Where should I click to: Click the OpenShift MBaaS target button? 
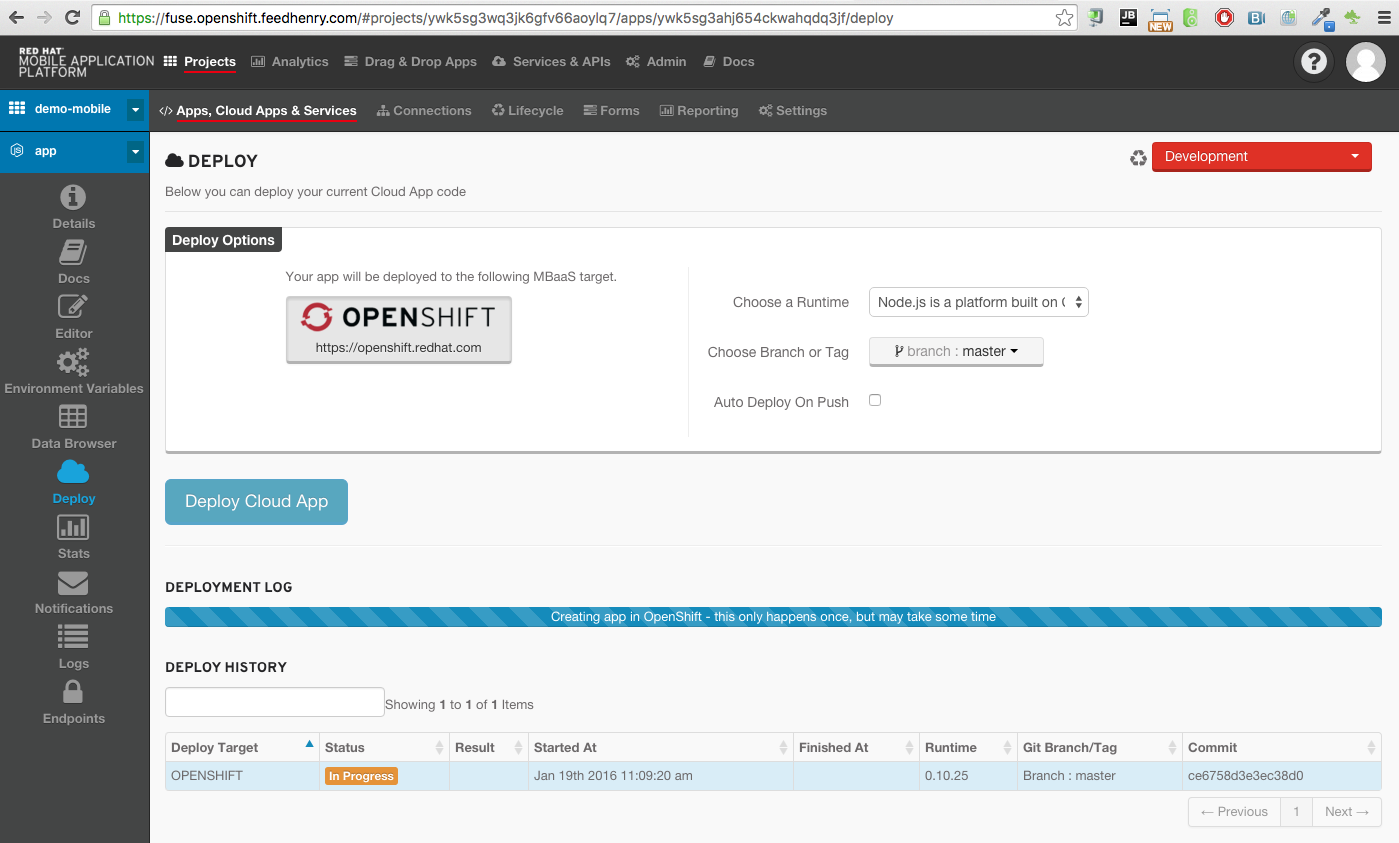pyautogui.click(x=399, y=329)
